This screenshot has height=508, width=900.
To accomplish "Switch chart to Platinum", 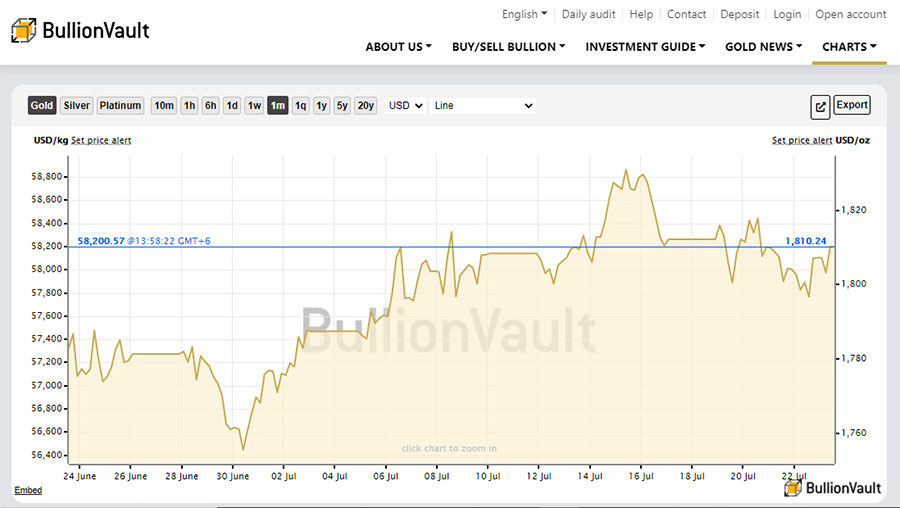I will click(x=120, y=106).
